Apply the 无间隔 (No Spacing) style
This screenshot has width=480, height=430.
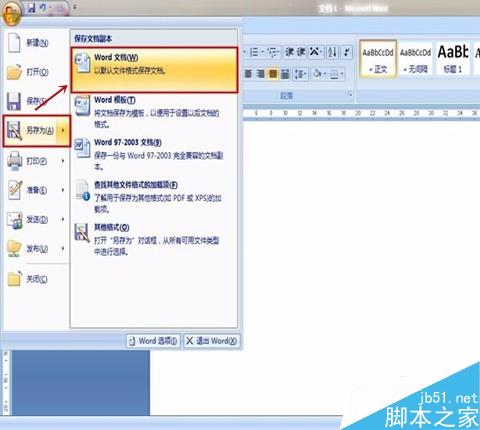415,59
